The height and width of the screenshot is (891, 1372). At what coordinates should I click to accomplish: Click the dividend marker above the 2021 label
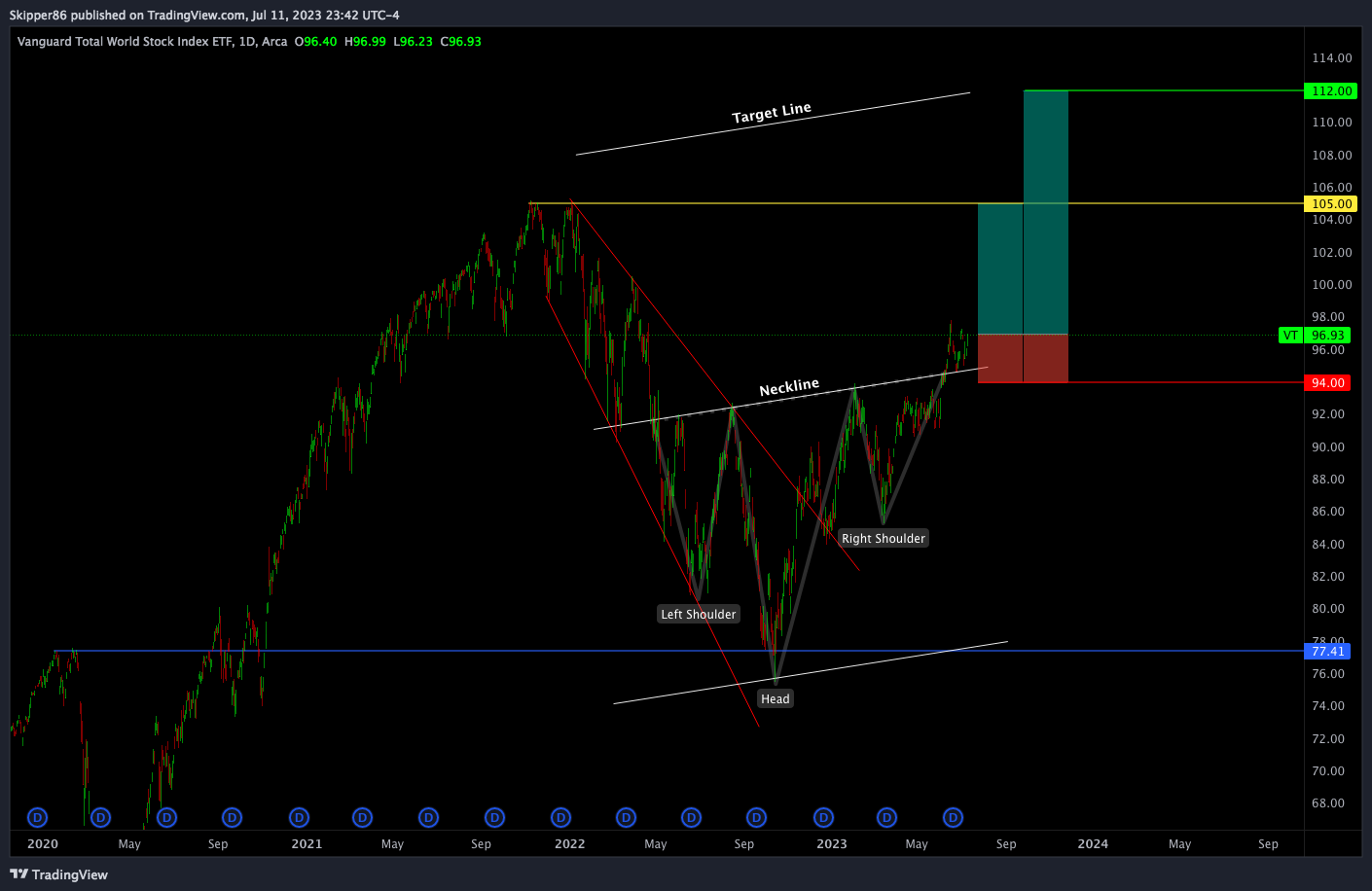coord(300,817)
